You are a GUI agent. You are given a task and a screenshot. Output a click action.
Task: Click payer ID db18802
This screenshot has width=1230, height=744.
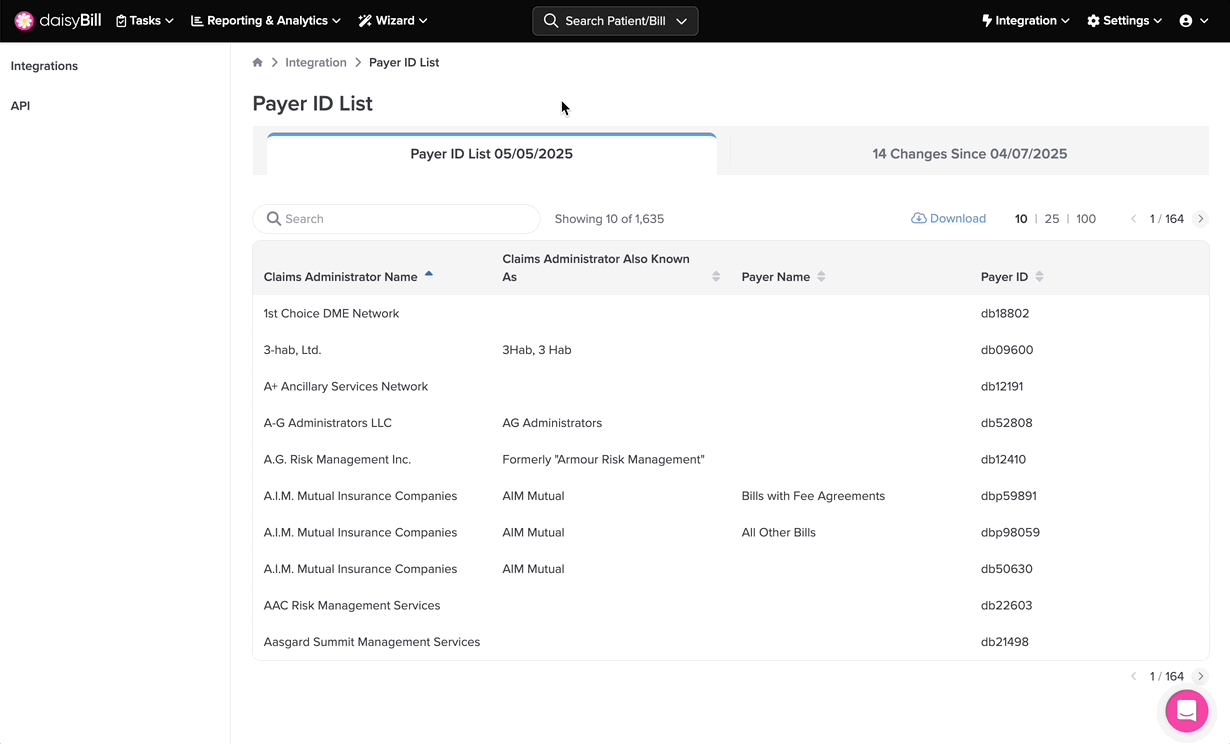click(x=1005, y=314)
